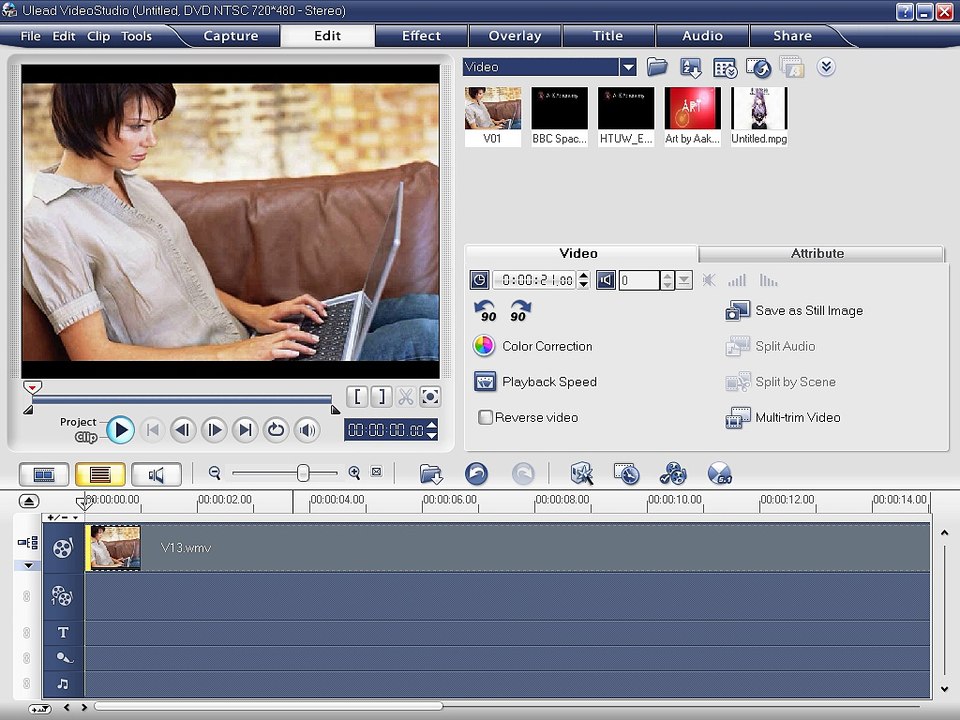Click the clip volume value field
This screenshot has height=720, width=960.
pos(639,280)
